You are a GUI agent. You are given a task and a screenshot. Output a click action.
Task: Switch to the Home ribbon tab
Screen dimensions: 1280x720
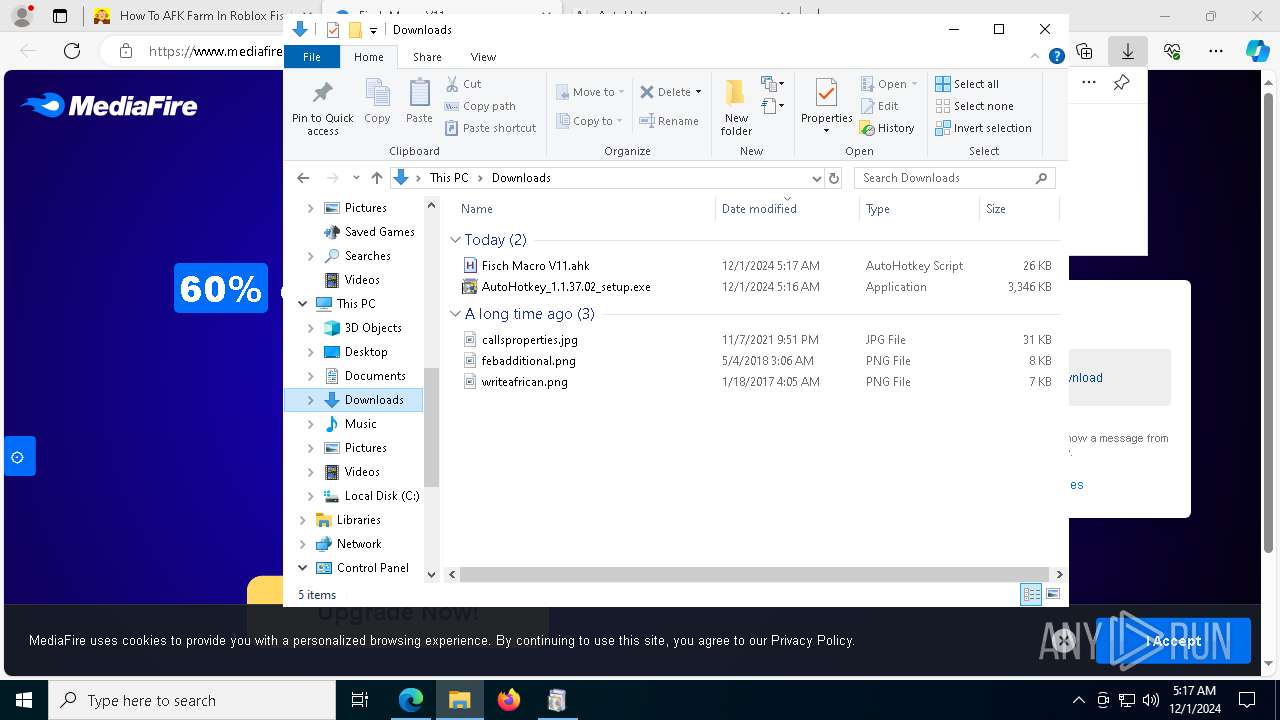click(368, 57)
